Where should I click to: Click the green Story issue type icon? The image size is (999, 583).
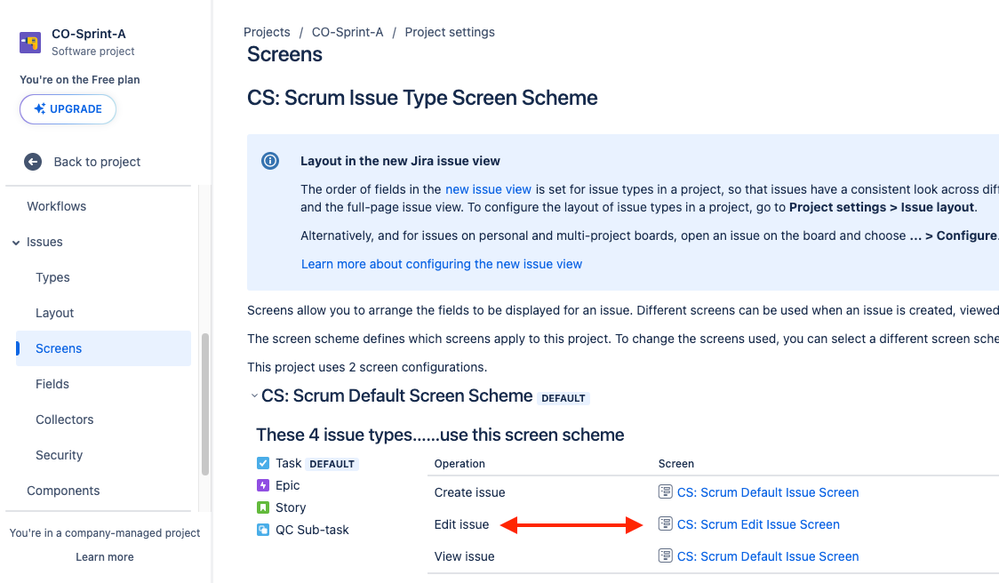pos(263,508)
